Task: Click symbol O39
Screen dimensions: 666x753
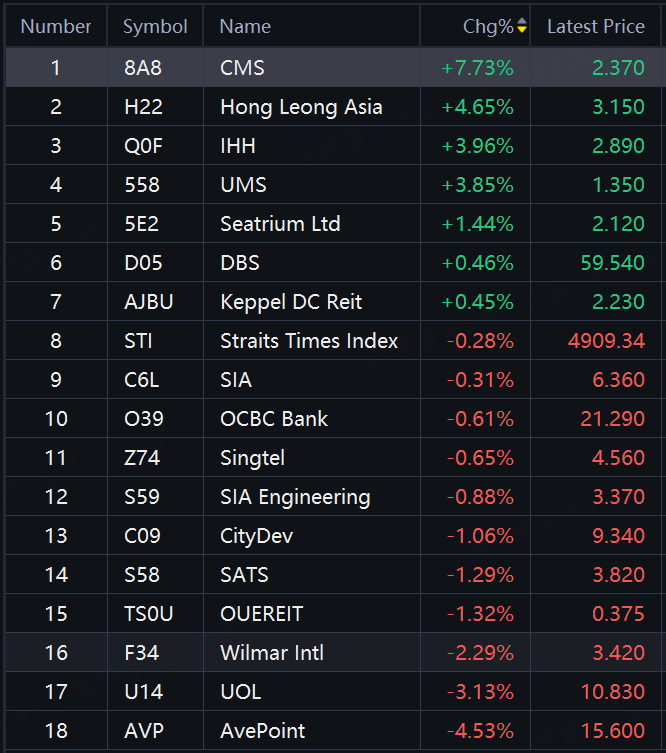Action: pos(144,419)
